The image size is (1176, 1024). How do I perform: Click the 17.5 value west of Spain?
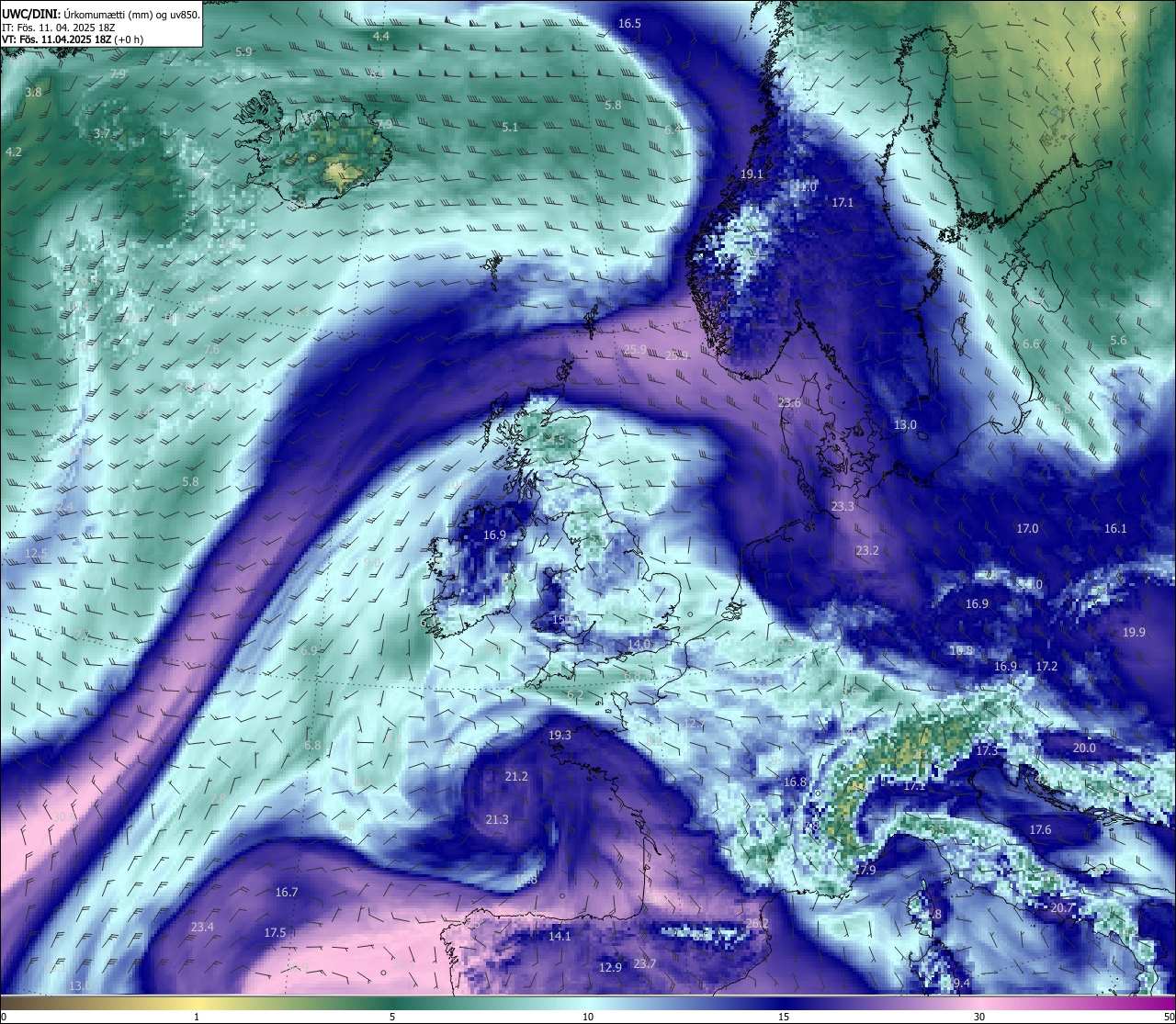tap(275, 933)
